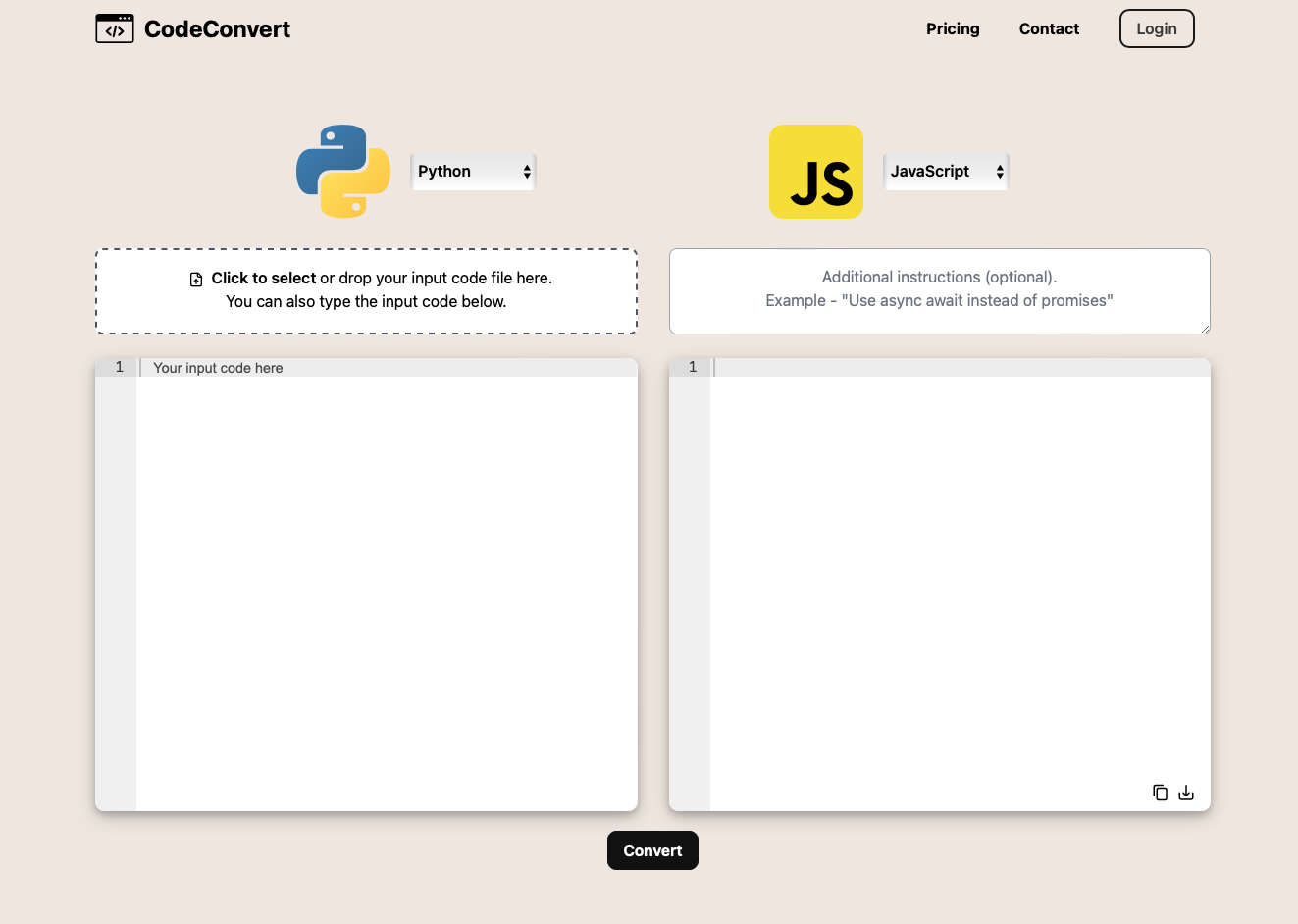This screenshot has width=1298, height=924.
Task: Click the CodeConvert brand name
Action: [x=217, y=29]
